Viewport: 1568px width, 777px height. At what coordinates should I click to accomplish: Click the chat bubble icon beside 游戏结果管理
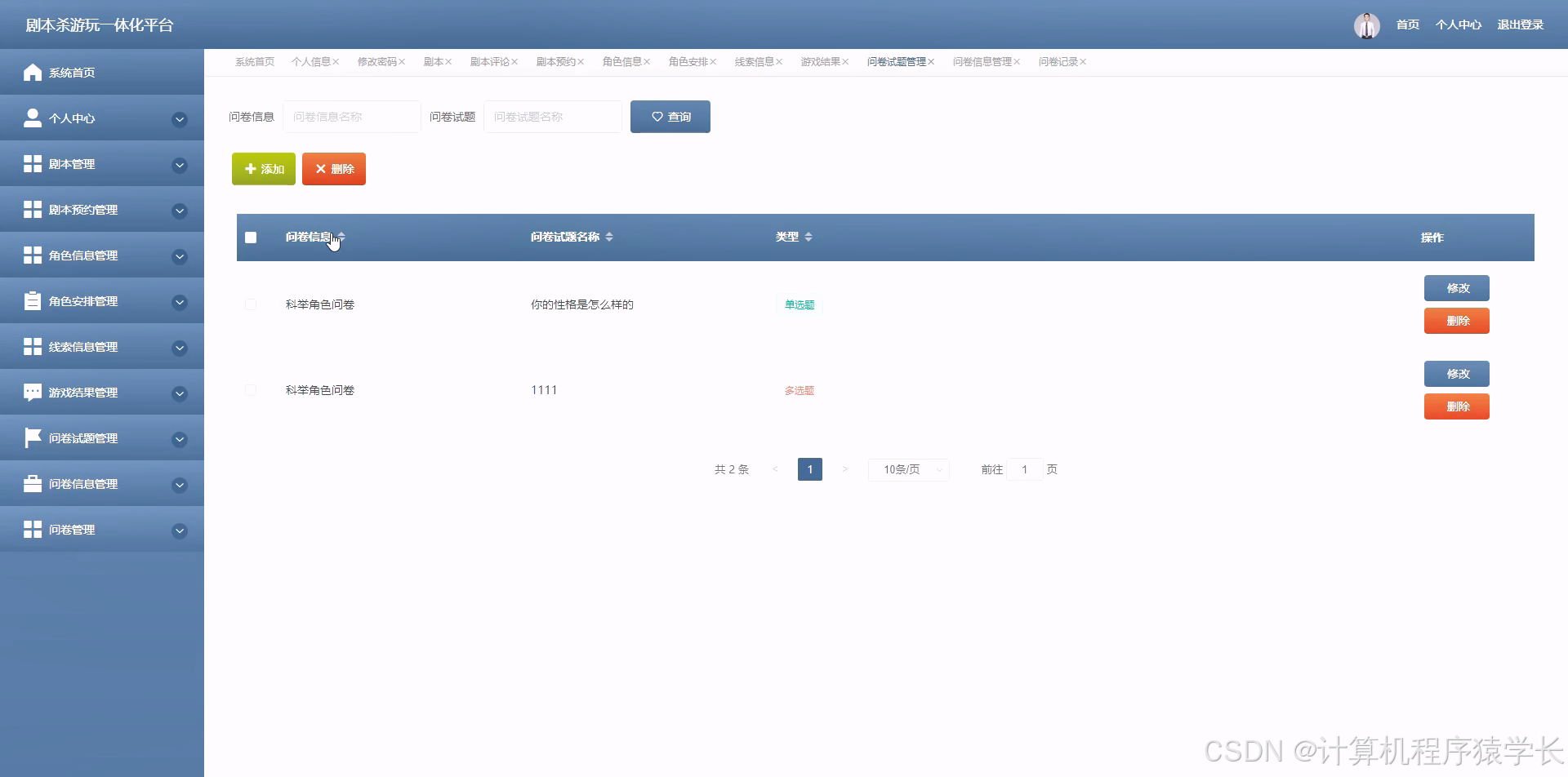click(x=33, y=393)
